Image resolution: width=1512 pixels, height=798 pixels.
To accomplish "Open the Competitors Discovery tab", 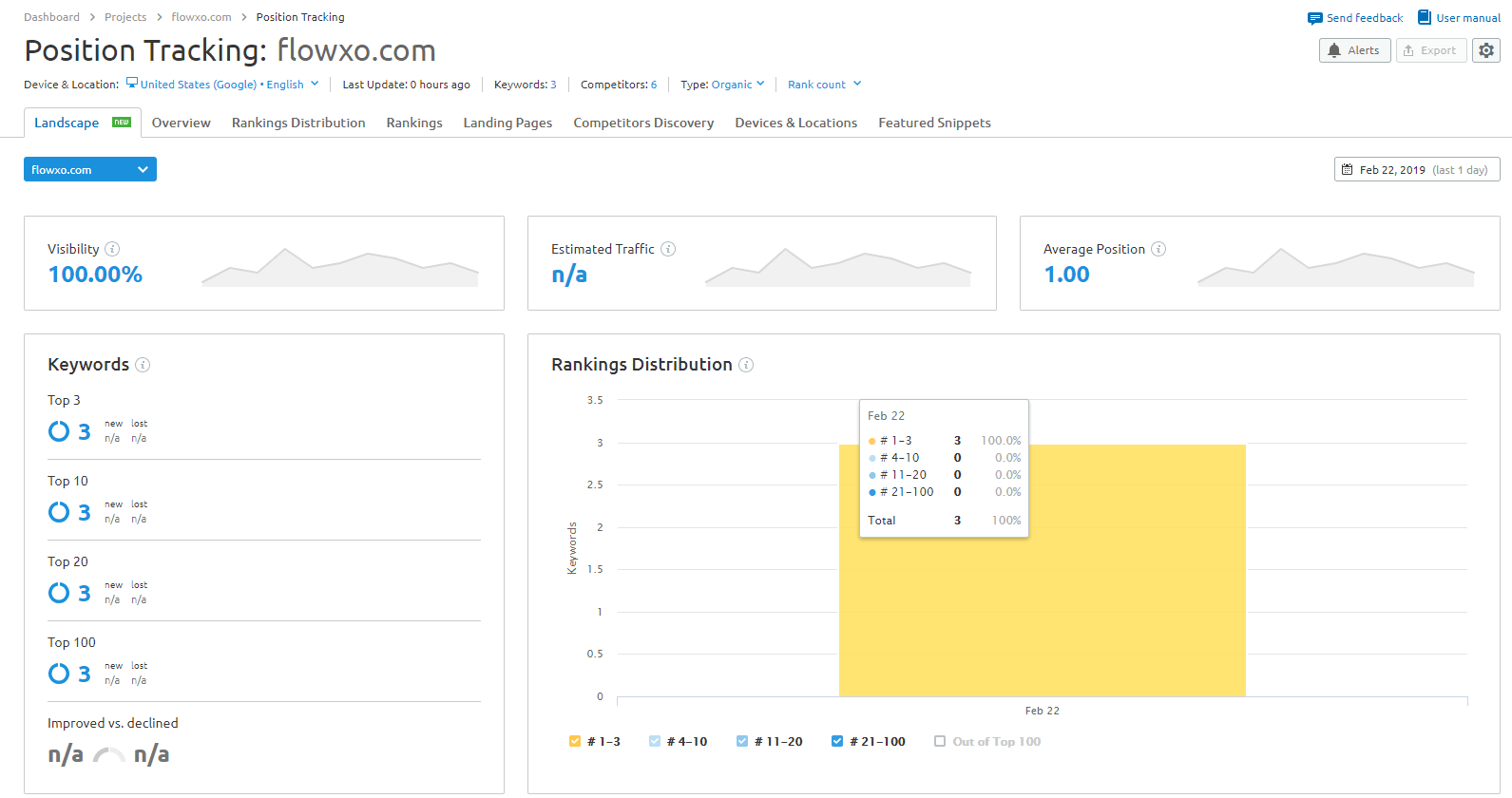I will click(643, 123).
